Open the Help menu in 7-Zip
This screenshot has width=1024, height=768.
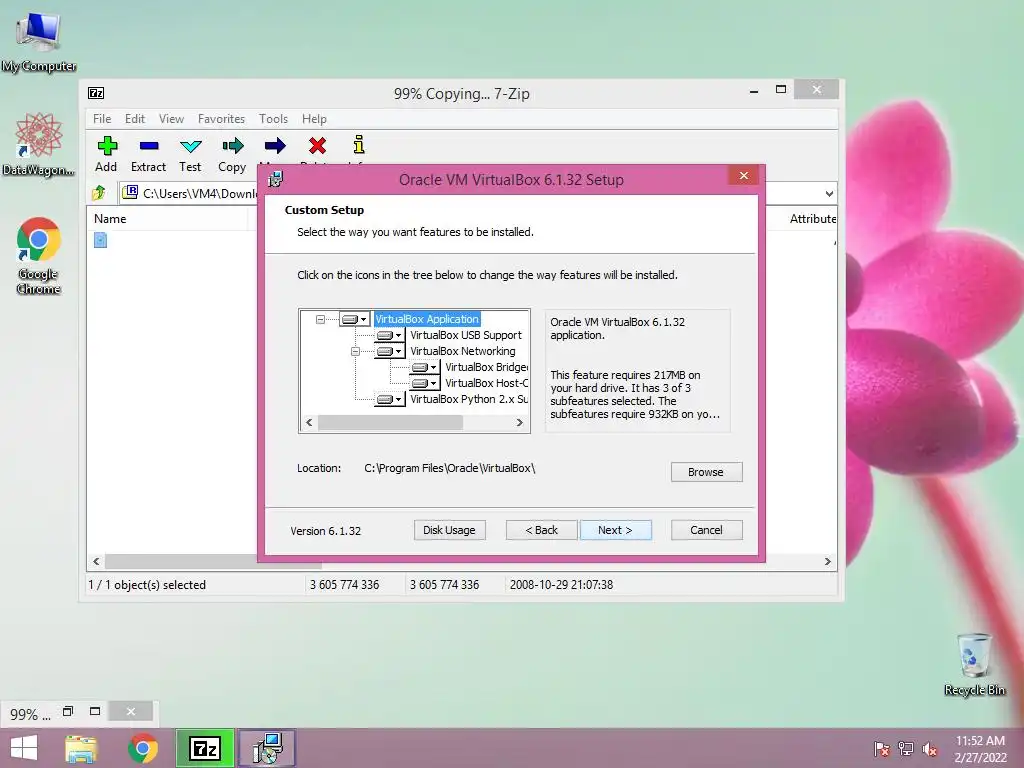pos(314,119)
